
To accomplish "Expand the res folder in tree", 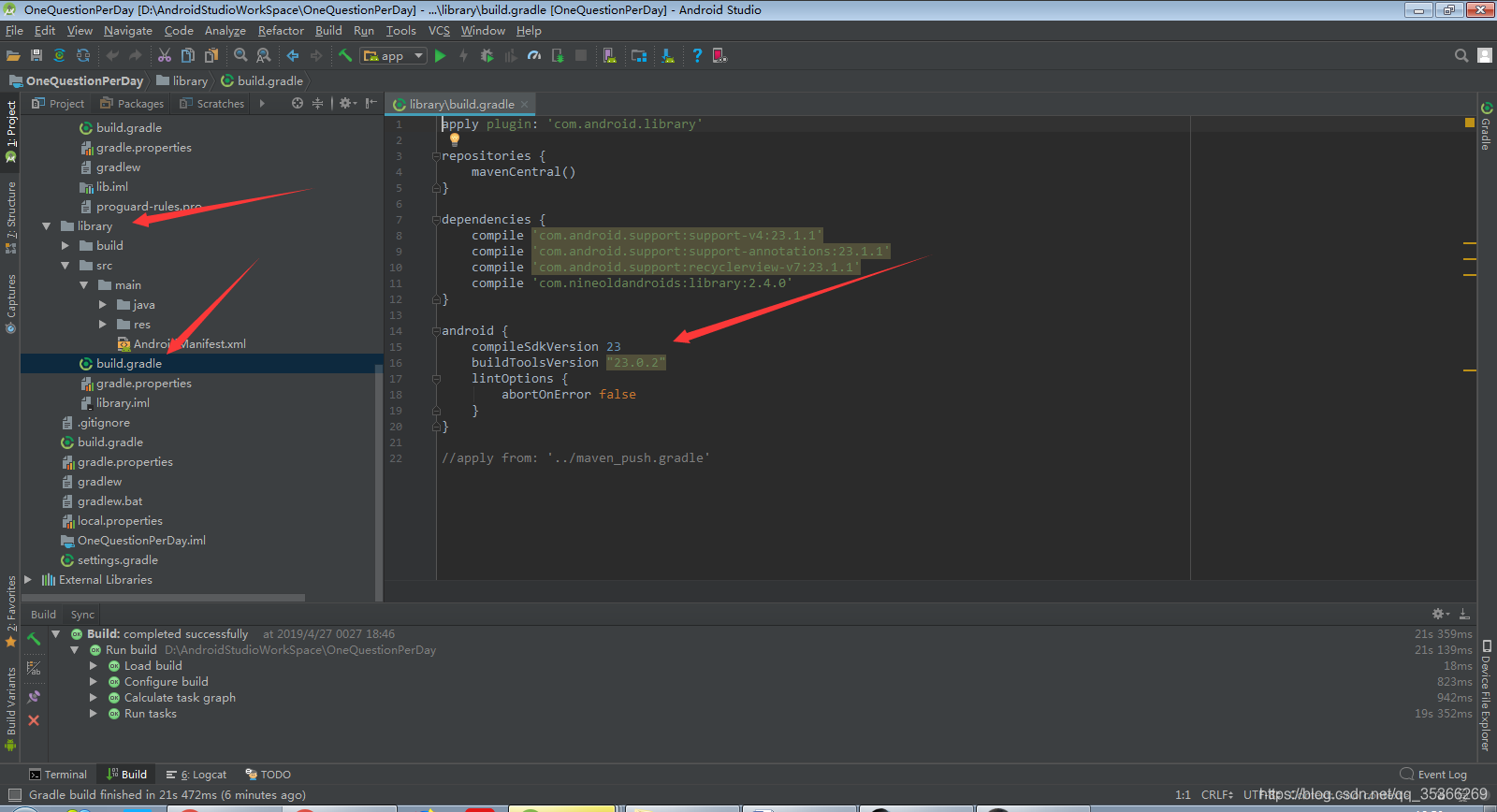I will [102, 325].
